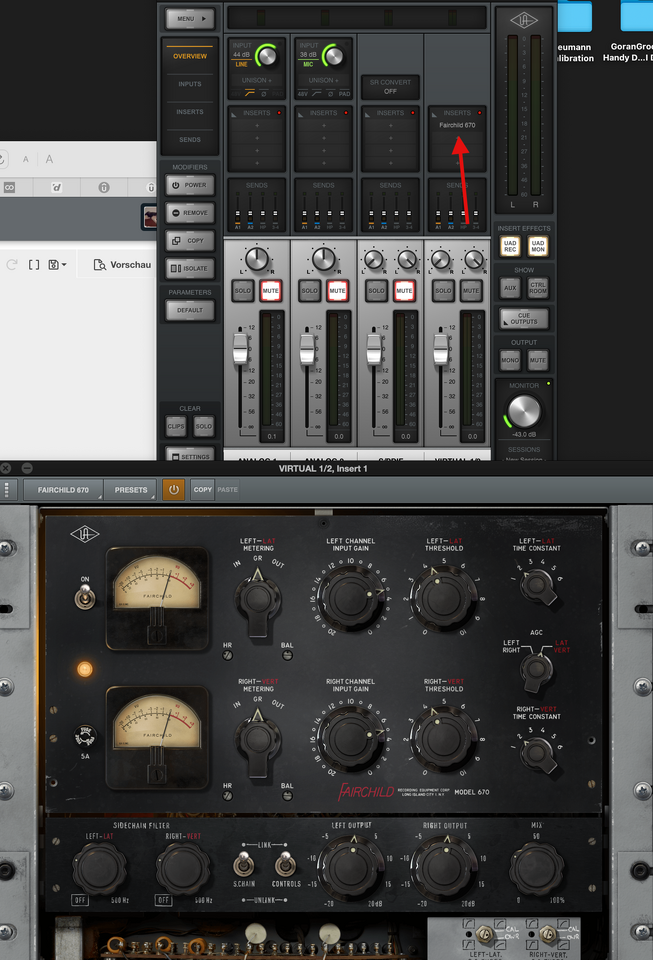This screenshot has width=653, height=960.
Task: Open the plugin window options menu
Action: (x=7, y=490)
